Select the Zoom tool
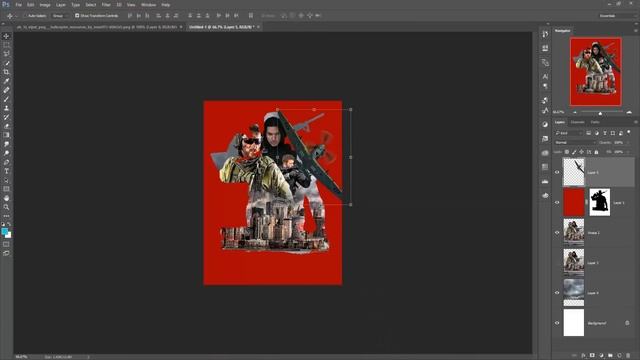This screenshot has width=640, height=360. coord(6,207)
